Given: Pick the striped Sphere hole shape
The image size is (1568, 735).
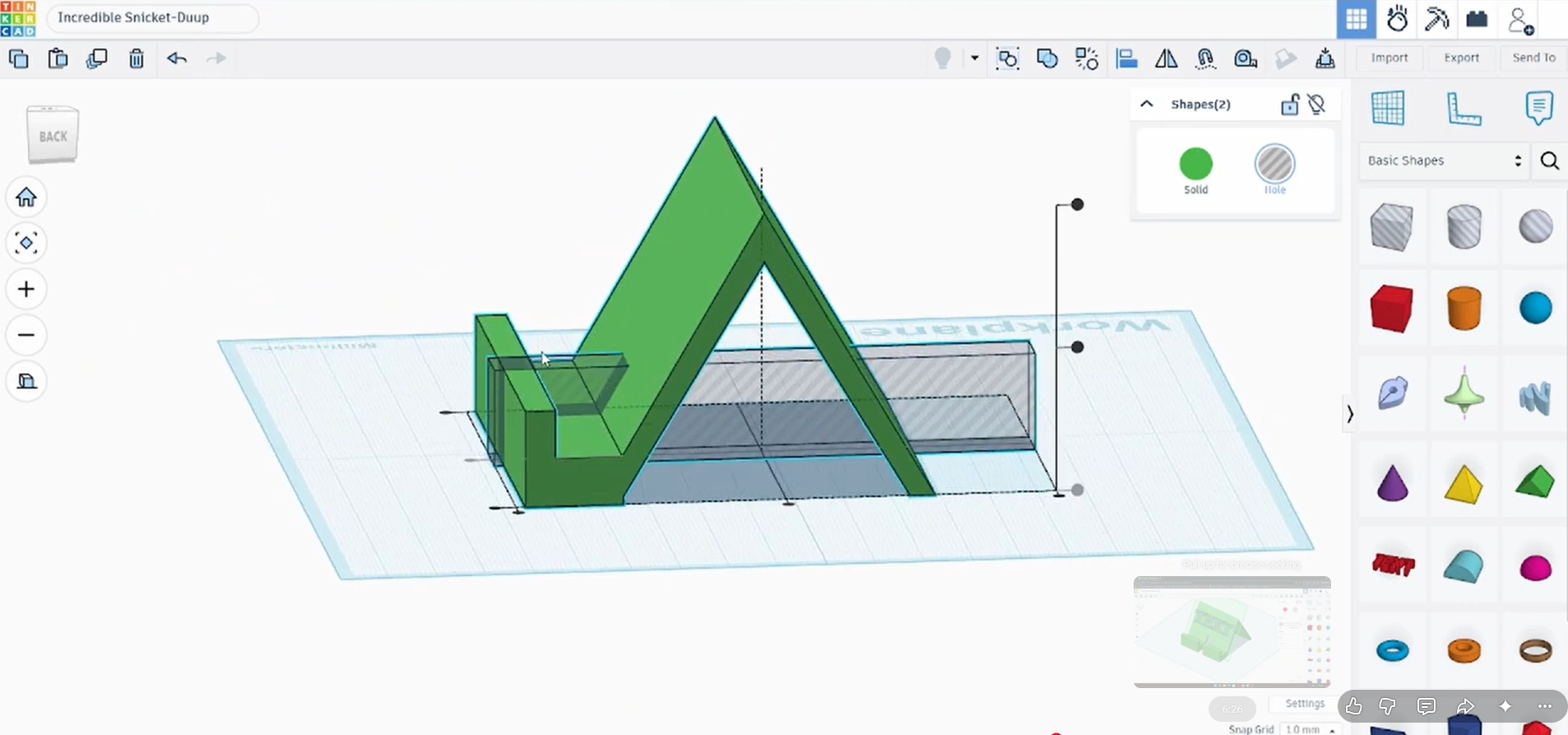Looking at the screenshot, I should [x=1535, y=226].
